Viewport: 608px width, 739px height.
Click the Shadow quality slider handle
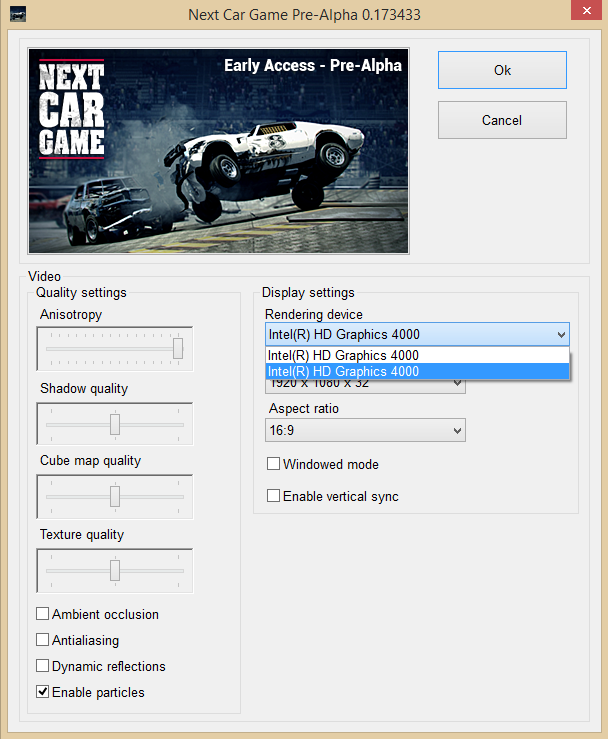pyautogui.click(x=115, y=424)
